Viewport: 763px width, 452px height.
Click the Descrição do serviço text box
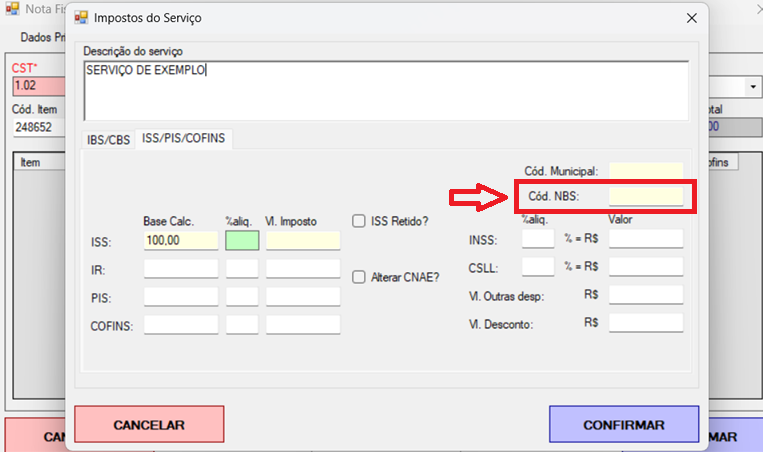(x=386, y=90)
